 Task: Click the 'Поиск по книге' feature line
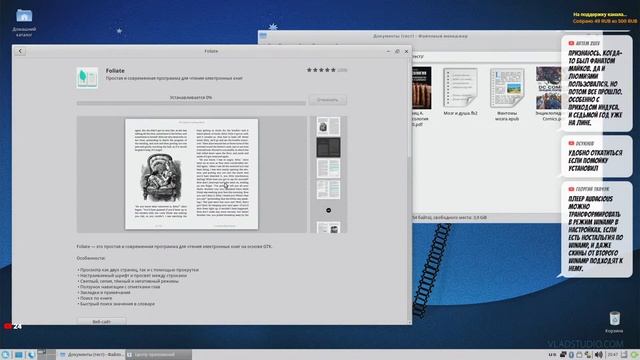tap(96, 298)
